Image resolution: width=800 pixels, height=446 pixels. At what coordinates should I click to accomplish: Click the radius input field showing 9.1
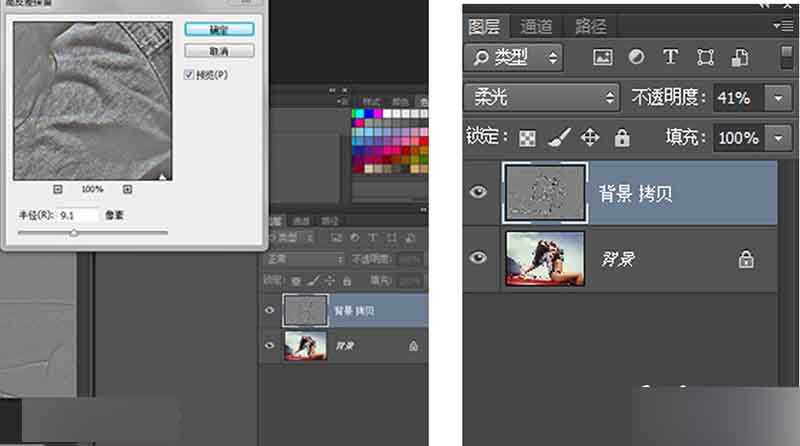(x=78, y=215)
